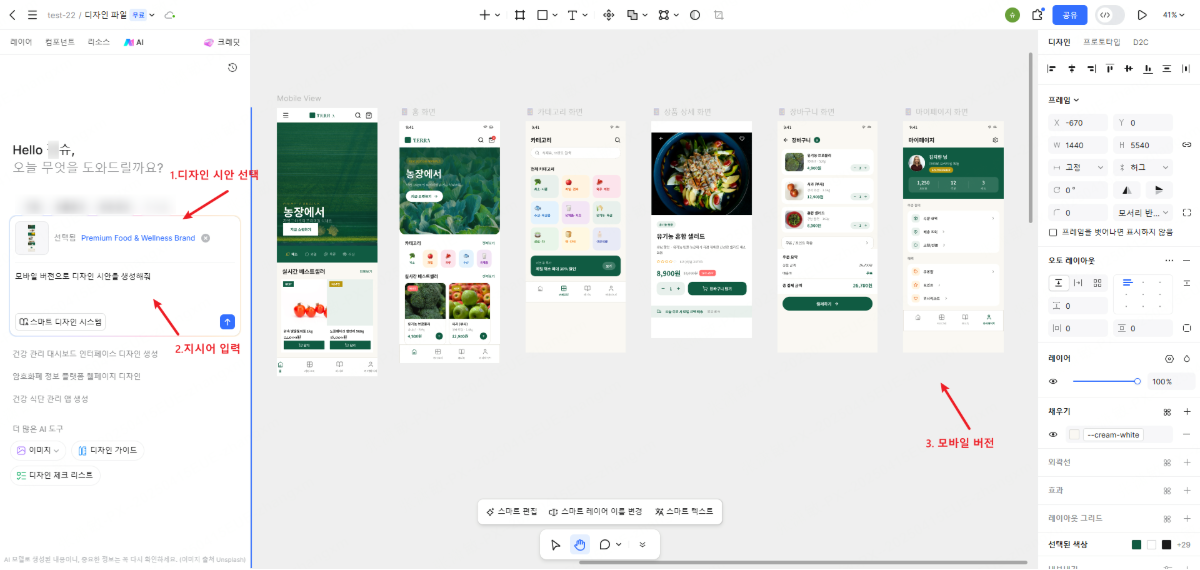Switch to the 컴포넌트 tab
Viewport: 1200px width, 570px height.
tap(60, 42)
